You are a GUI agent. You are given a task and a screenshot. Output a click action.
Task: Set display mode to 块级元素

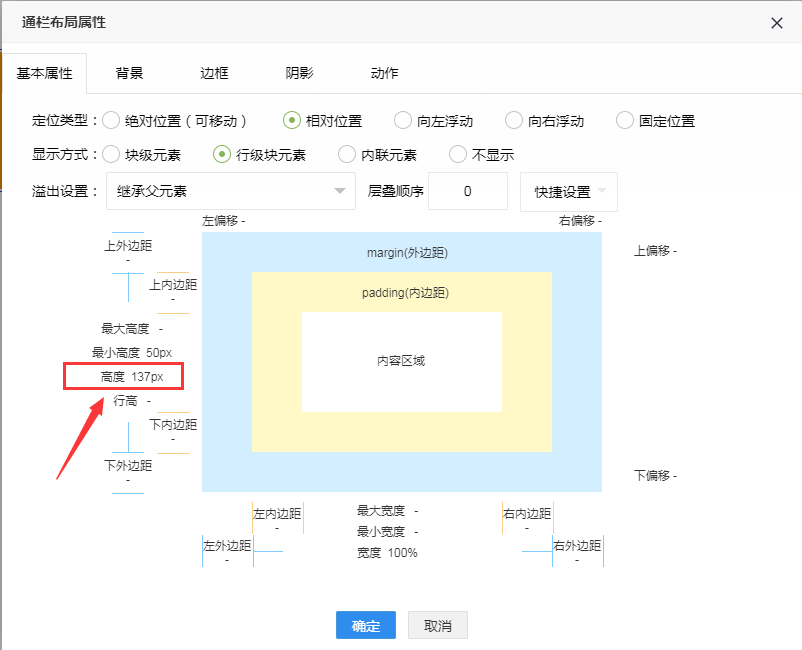pos(111,155)
